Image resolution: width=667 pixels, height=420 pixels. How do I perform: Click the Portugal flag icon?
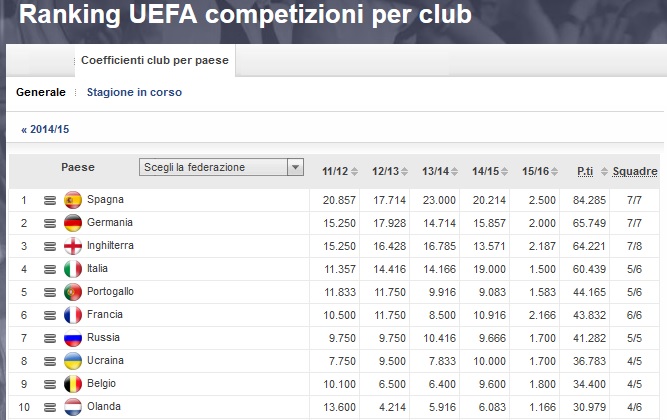tap(72, 292)
